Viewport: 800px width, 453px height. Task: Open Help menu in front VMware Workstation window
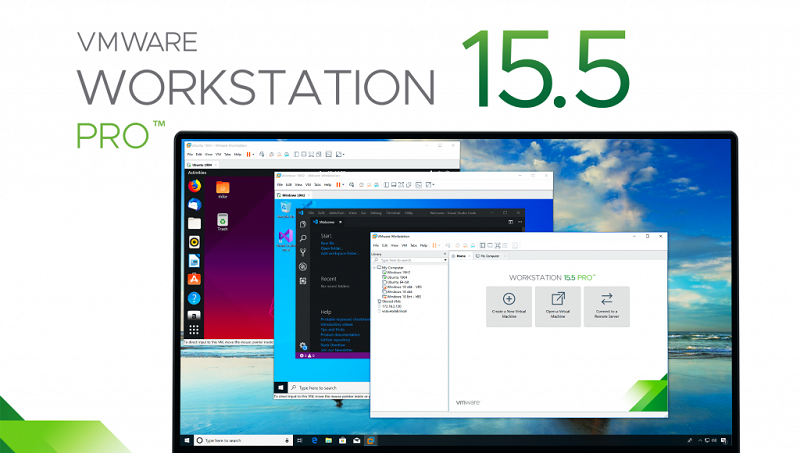[x=423, y=245]
